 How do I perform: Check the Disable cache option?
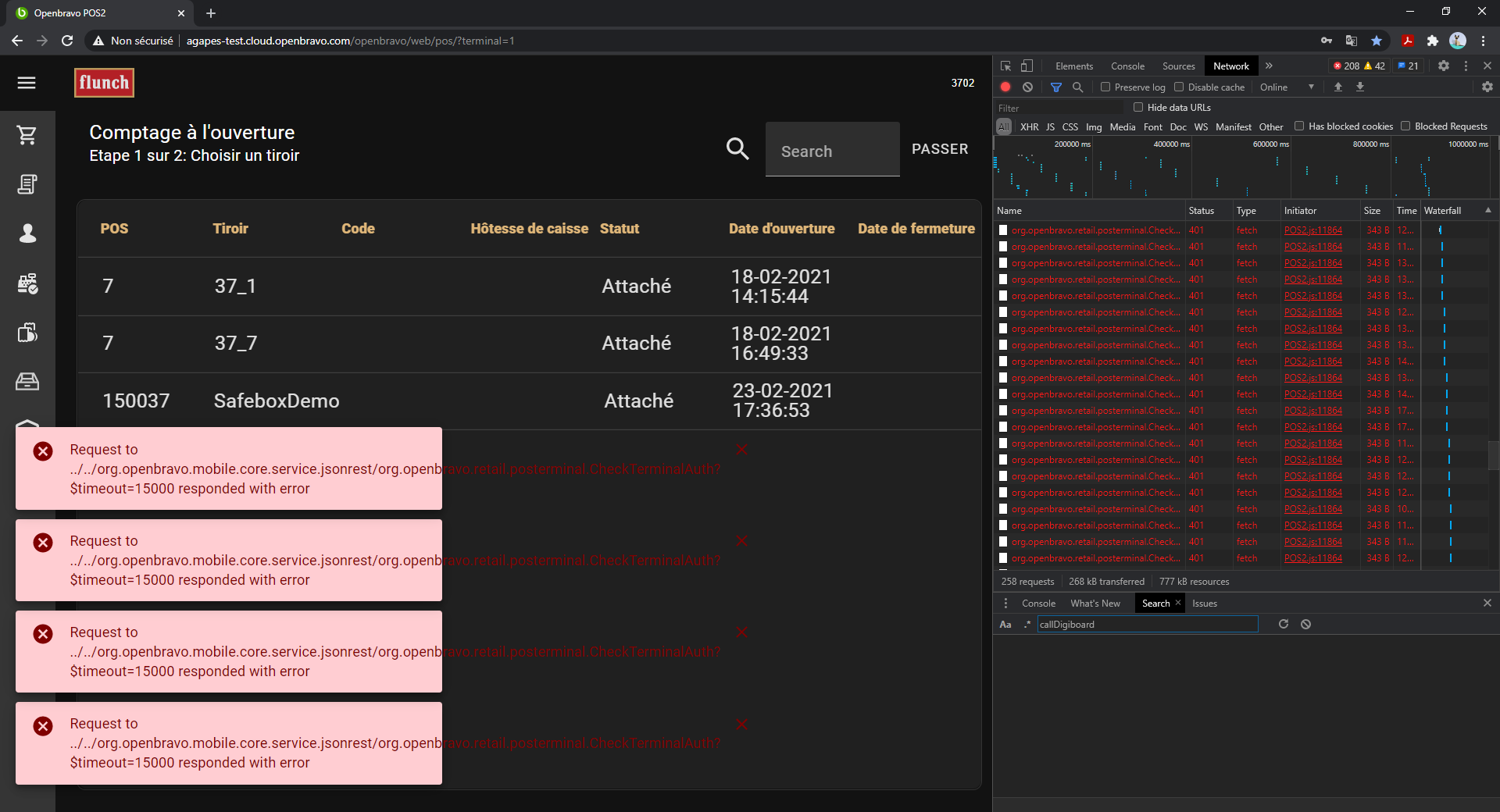(x=1179, y=87)
